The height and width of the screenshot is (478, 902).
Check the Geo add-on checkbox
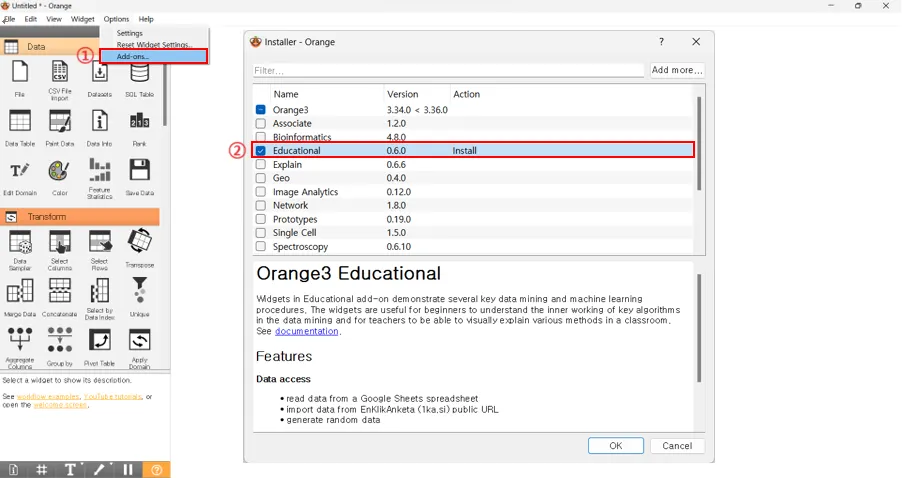click(261, 178)
